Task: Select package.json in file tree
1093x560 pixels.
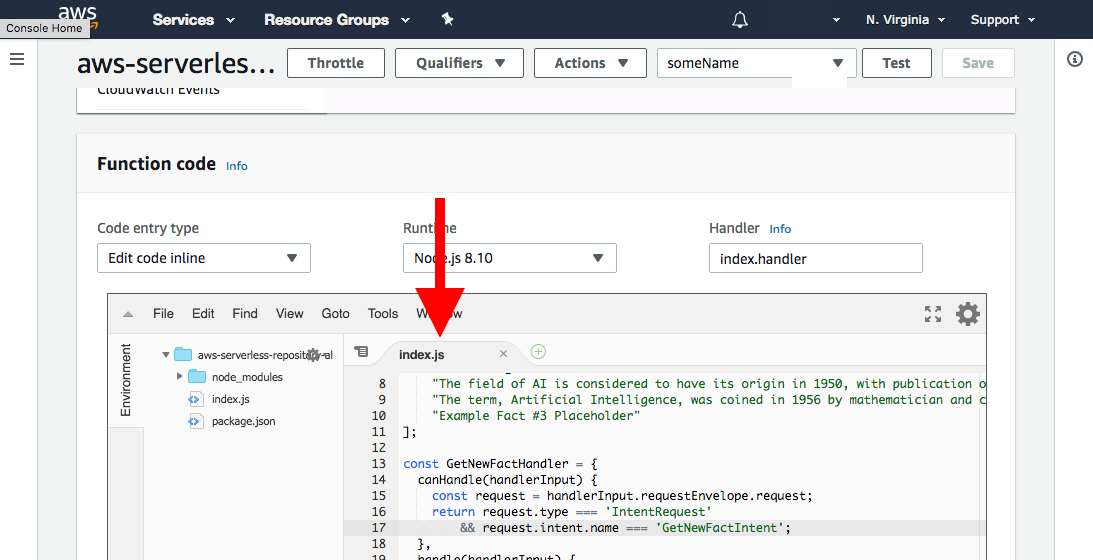Action: click(x=243, y=421)
